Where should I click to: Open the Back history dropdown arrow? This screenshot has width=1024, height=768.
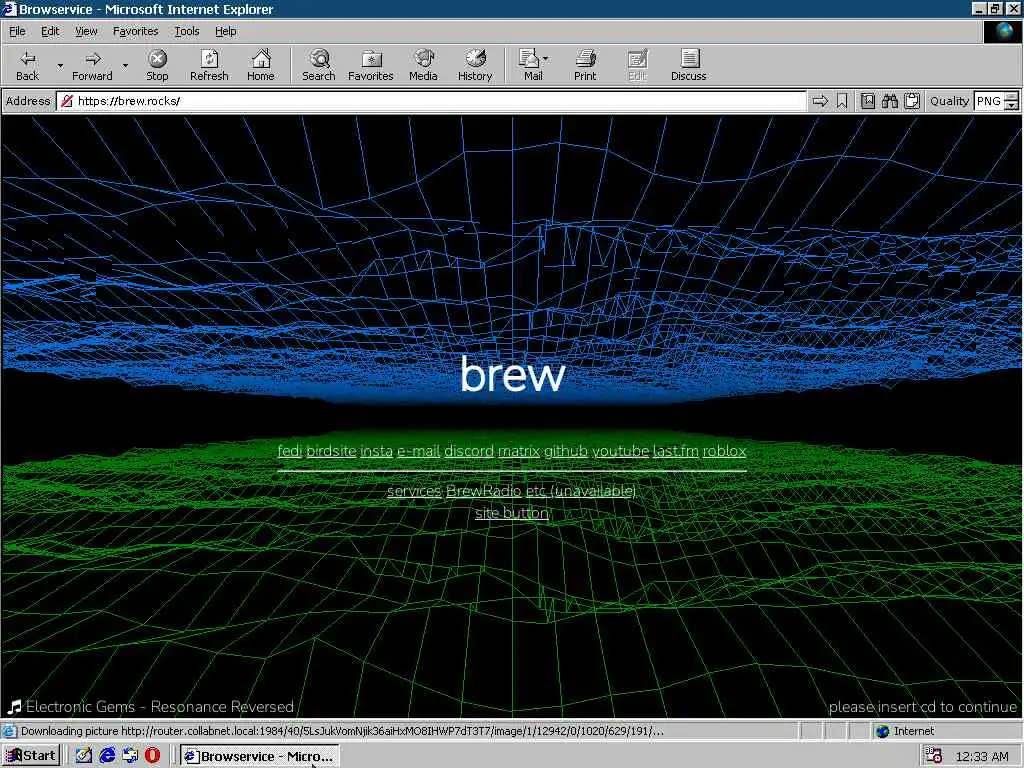[60, 65]
